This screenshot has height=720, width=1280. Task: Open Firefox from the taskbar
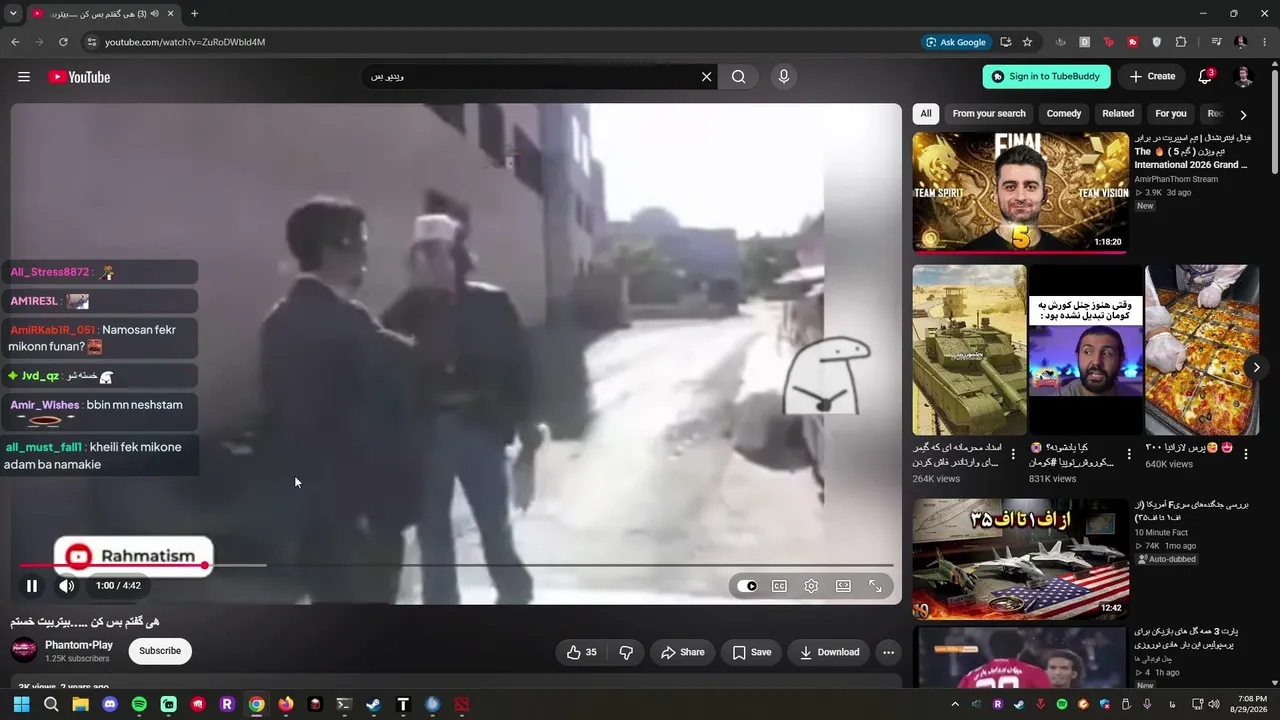(286, 704)
